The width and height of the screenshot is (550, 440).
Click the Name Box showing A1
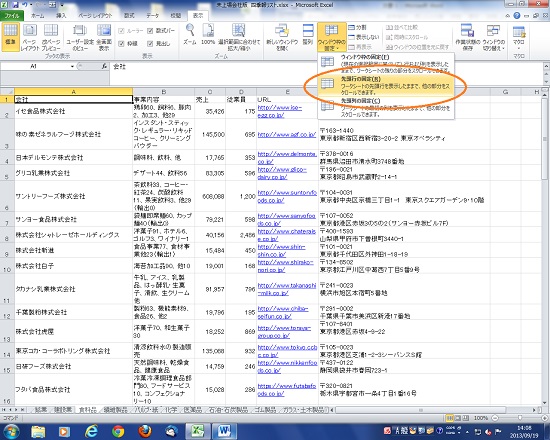point(34,66)
